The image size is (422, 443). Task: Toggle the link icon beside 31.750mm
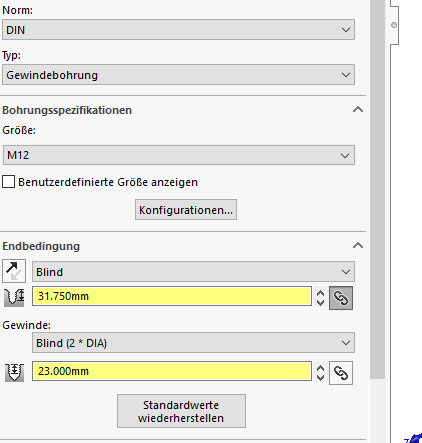[341, 298]
